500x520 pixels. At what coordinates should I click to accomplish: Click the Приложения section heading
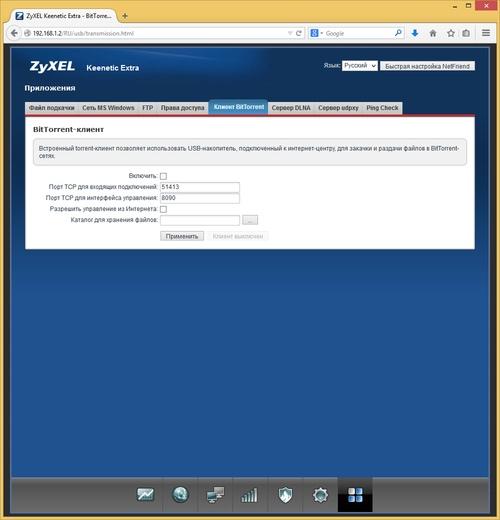(x=50, y=88)
